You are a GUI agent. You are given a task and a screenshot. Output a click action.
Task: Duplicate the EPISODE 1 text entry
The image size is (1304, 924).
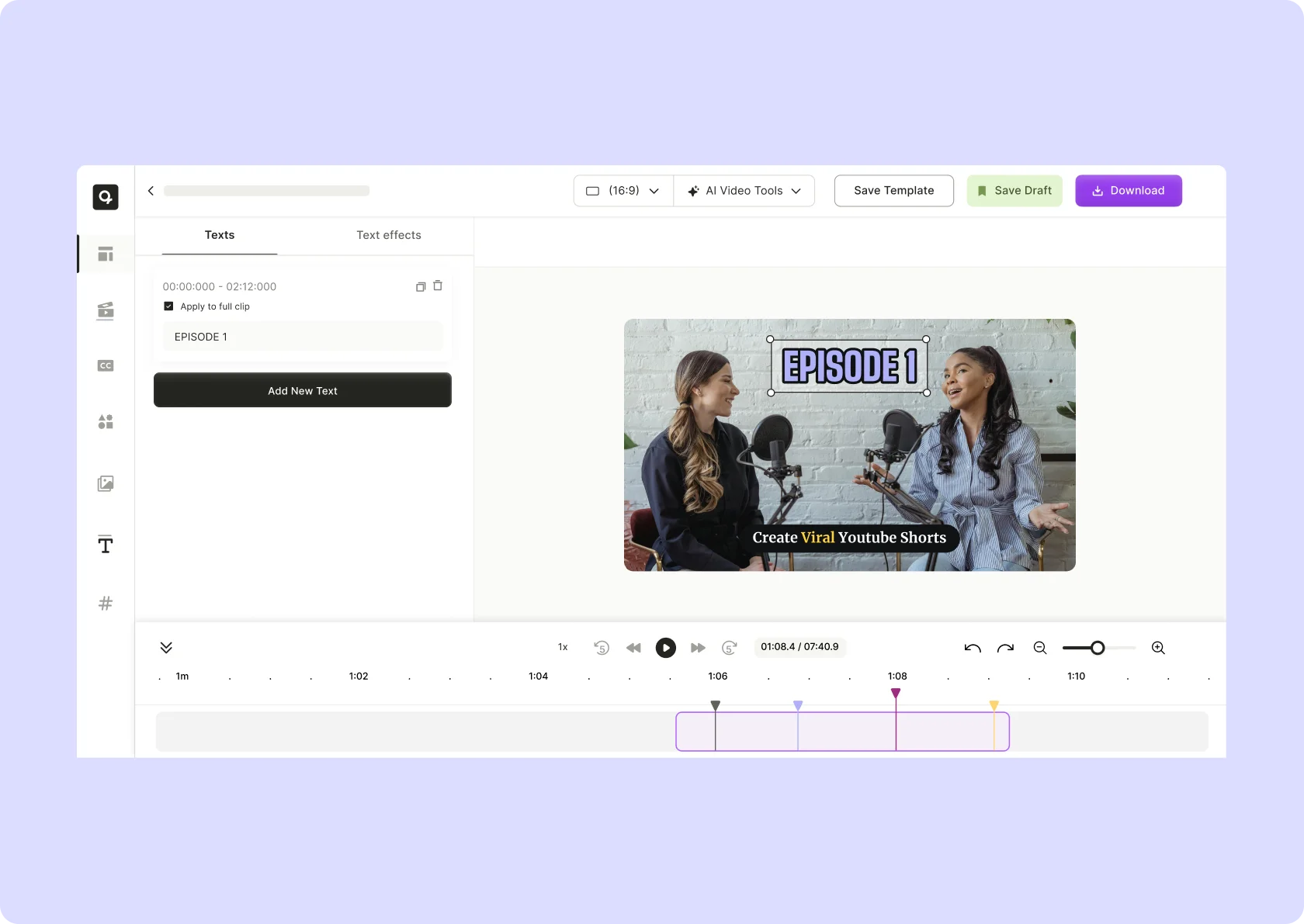coord(420,286)
